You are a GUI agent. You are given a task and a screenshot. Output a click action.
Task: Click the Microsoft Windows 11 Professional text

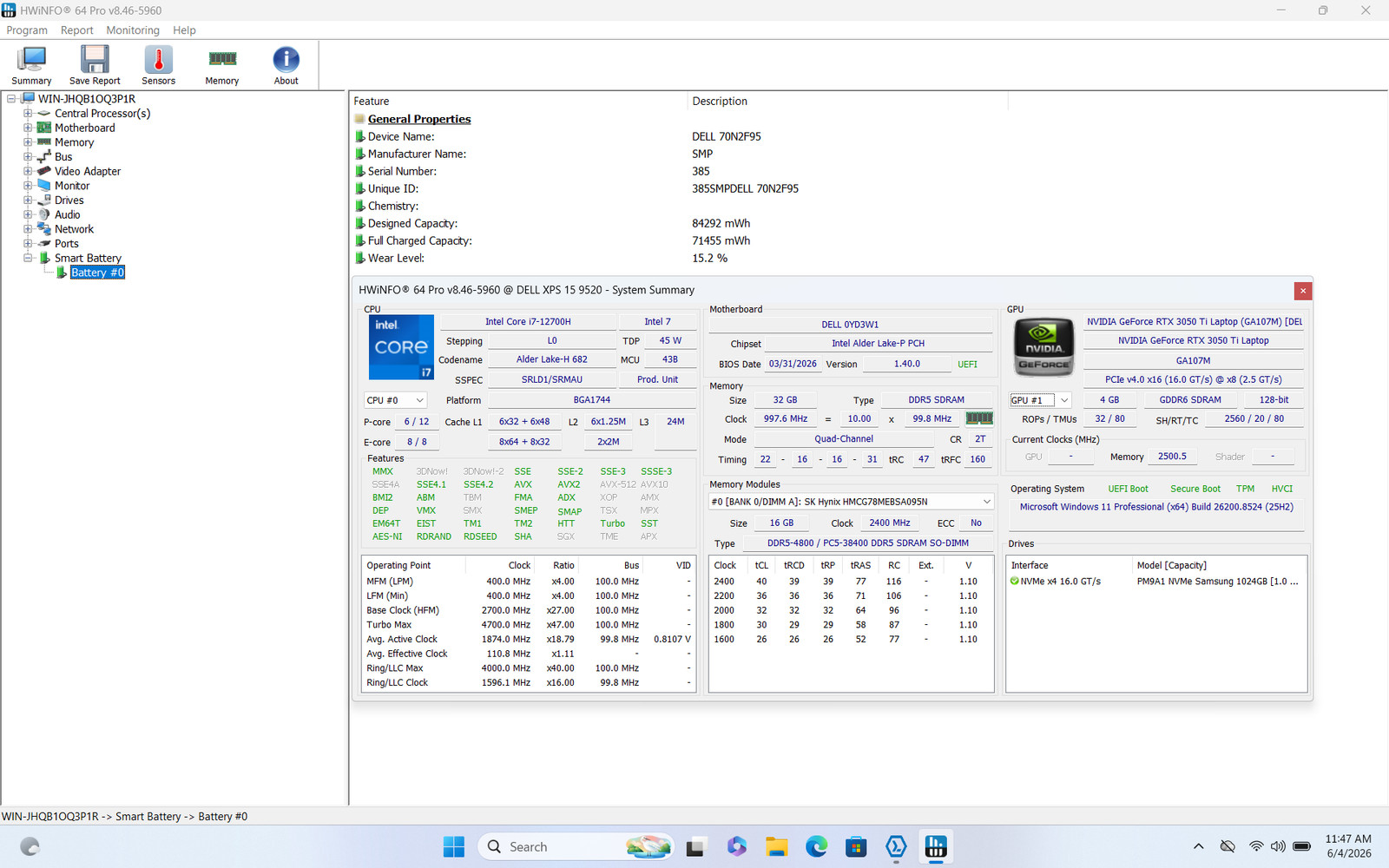coord(1156,507)
